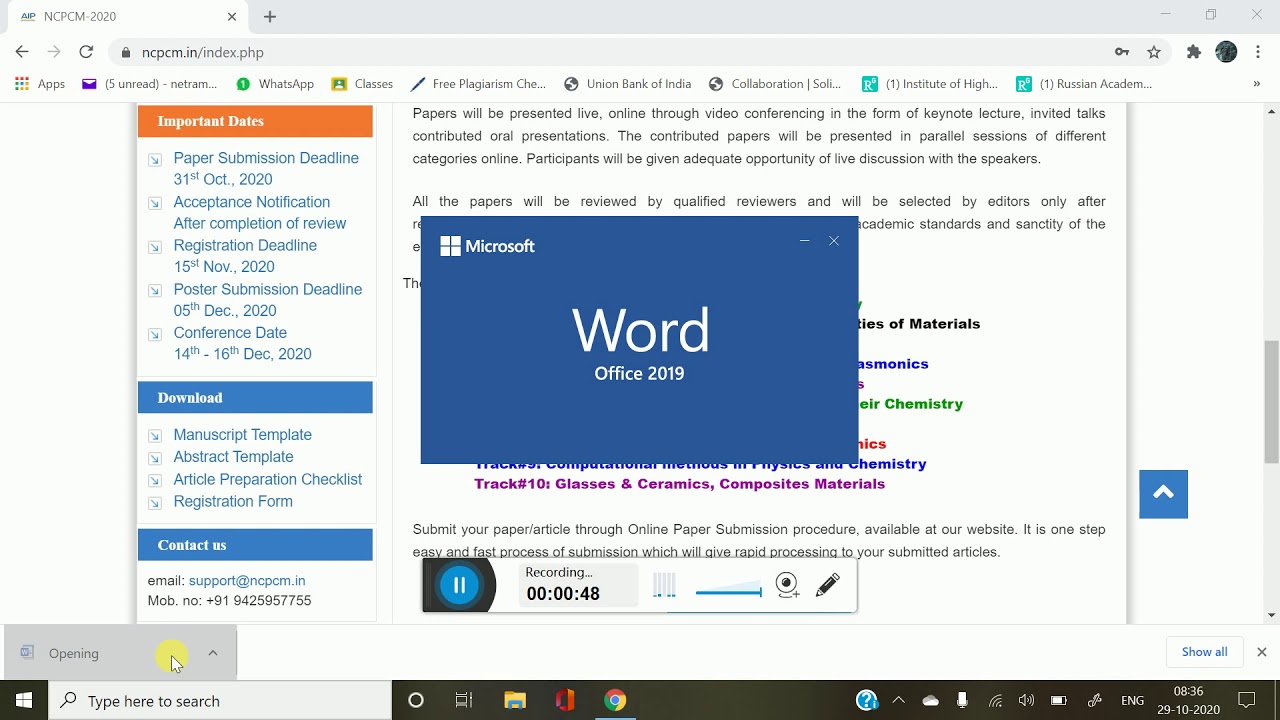Open the Apps bookmarks shortcut

(40, 84)
